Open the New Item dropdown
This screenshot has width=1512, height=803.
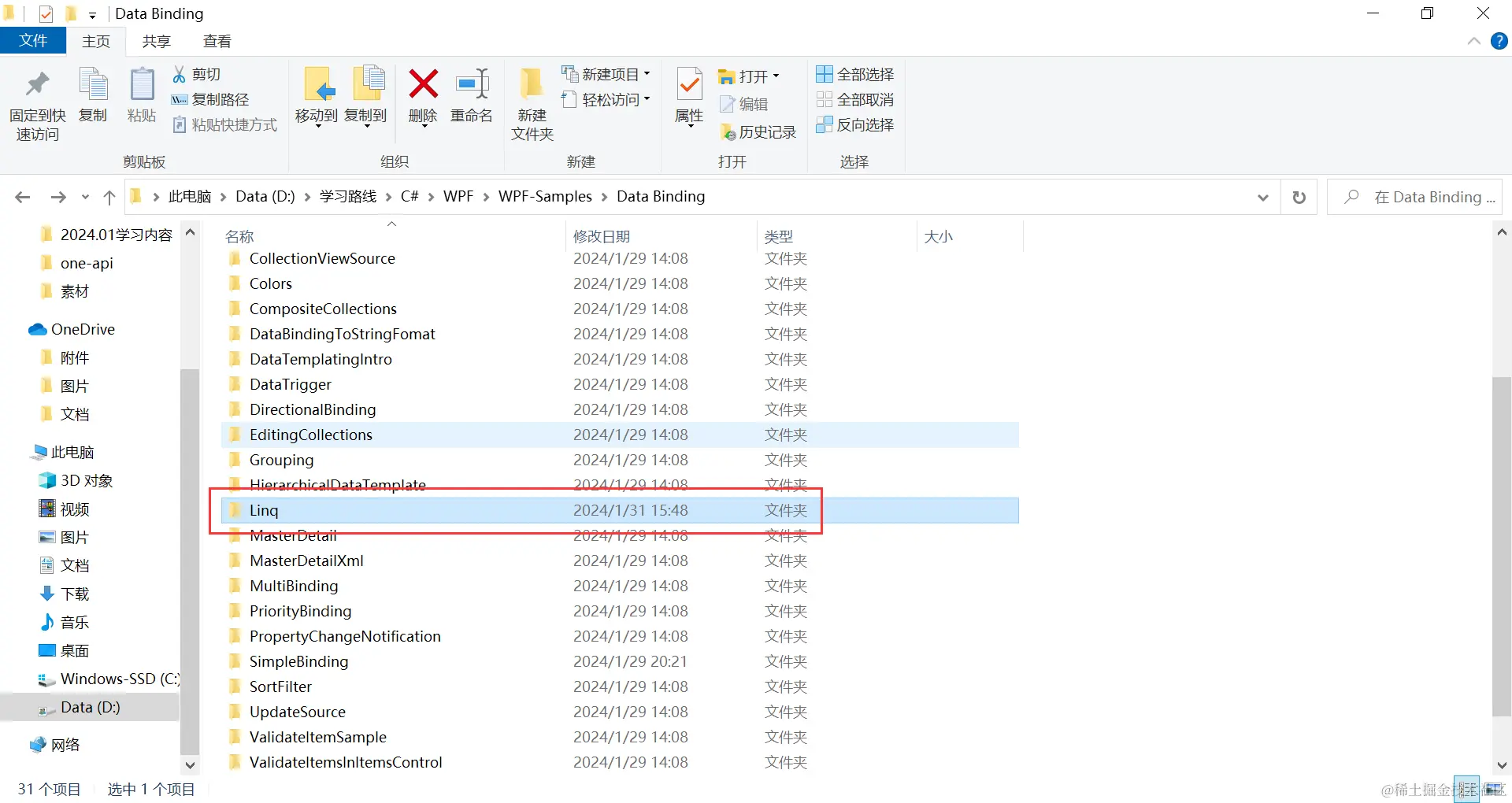(647, 74)
